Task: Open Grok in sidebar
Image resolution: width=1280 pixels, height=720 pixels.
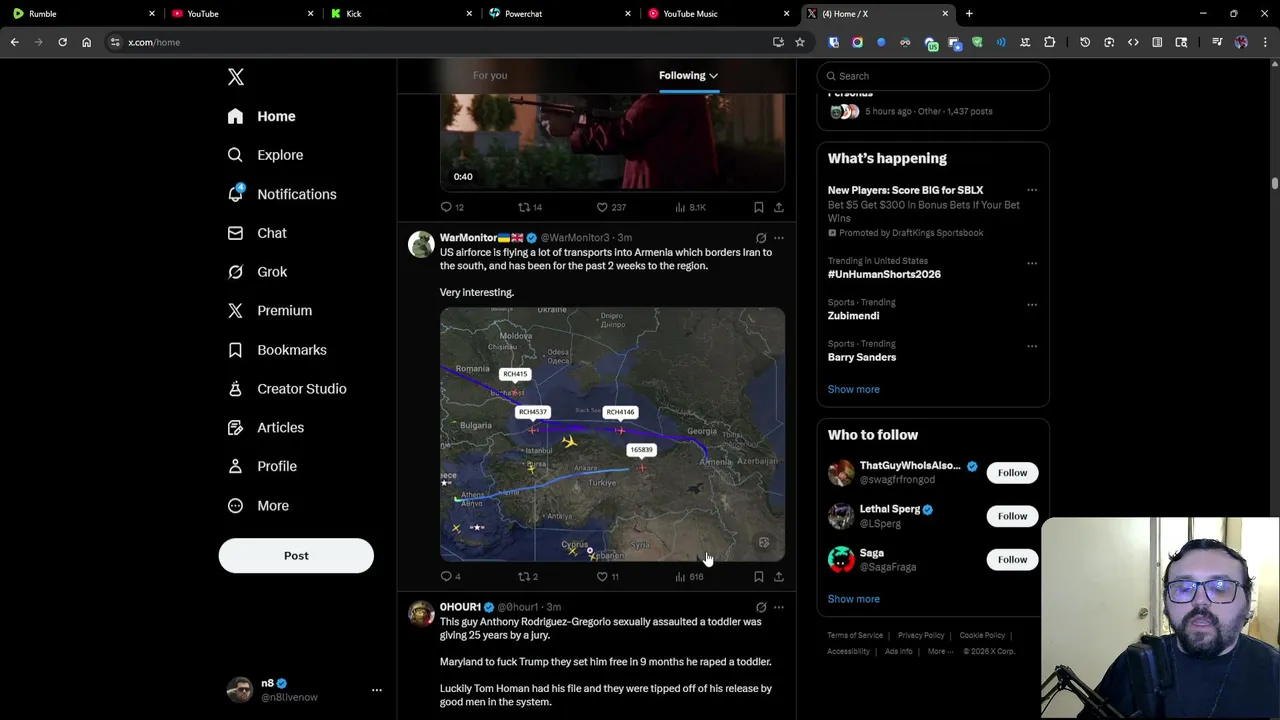Action: click(x=257, y=272)
